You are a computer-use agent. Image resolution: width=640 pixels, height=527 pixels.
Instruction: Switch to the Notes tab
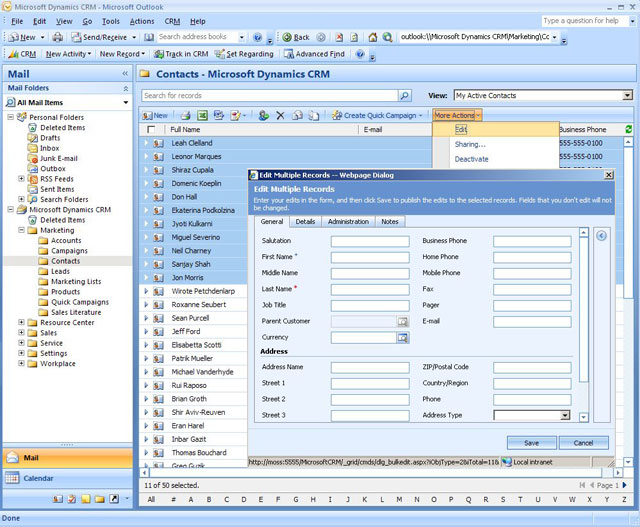(x=390, y=222)
